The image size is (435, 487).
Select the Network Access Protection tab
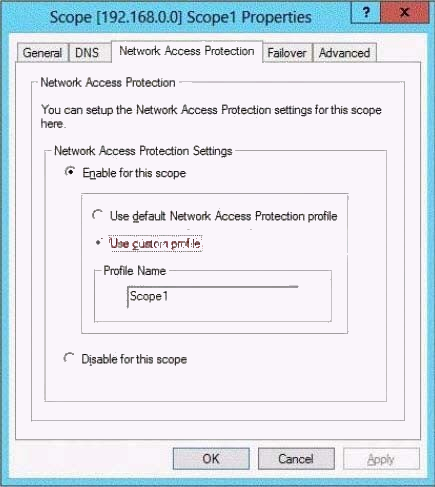(x=187, y=51)
